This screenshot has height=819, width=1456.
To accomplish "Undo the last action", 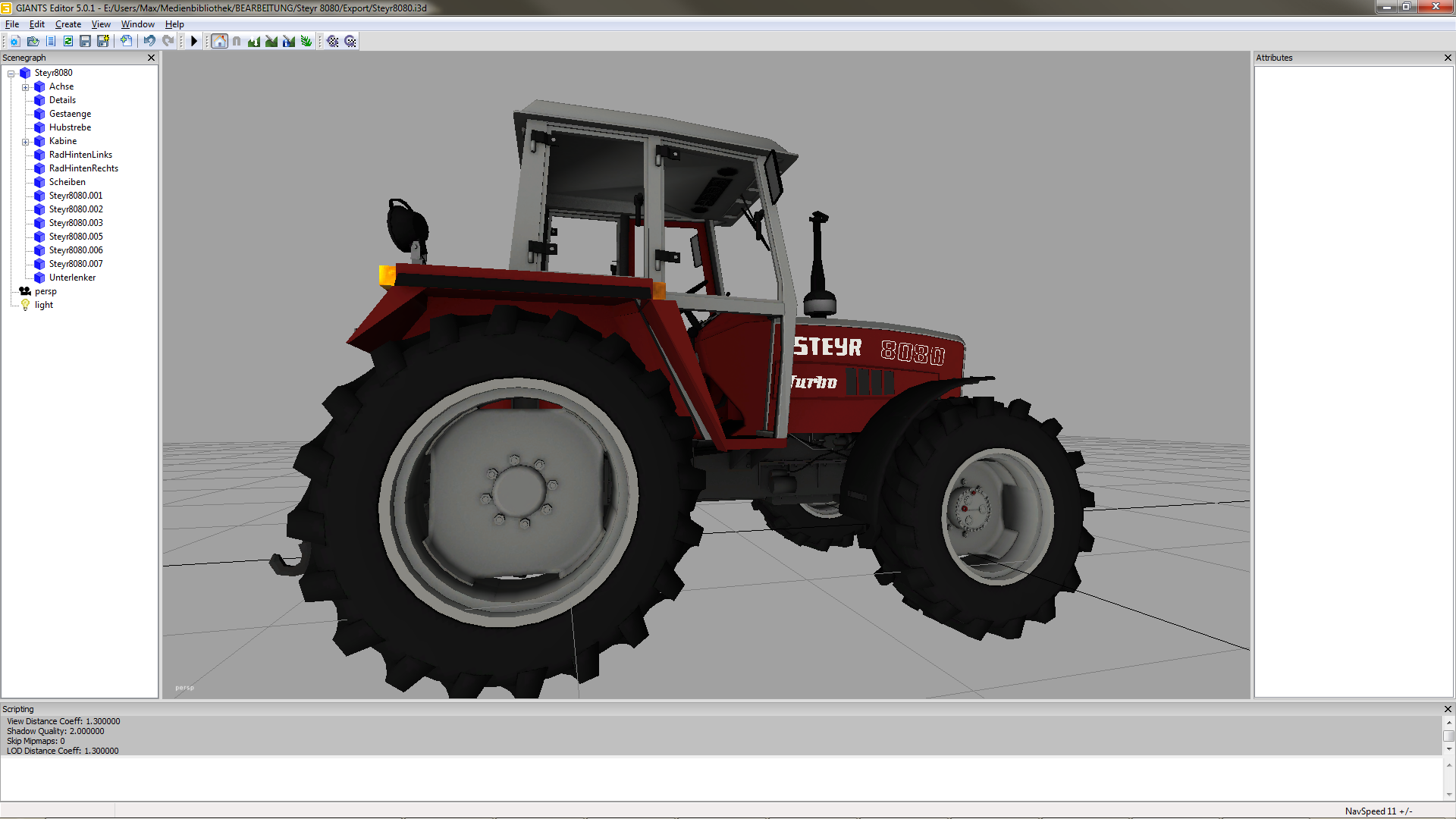I will (x=149, y=41).
